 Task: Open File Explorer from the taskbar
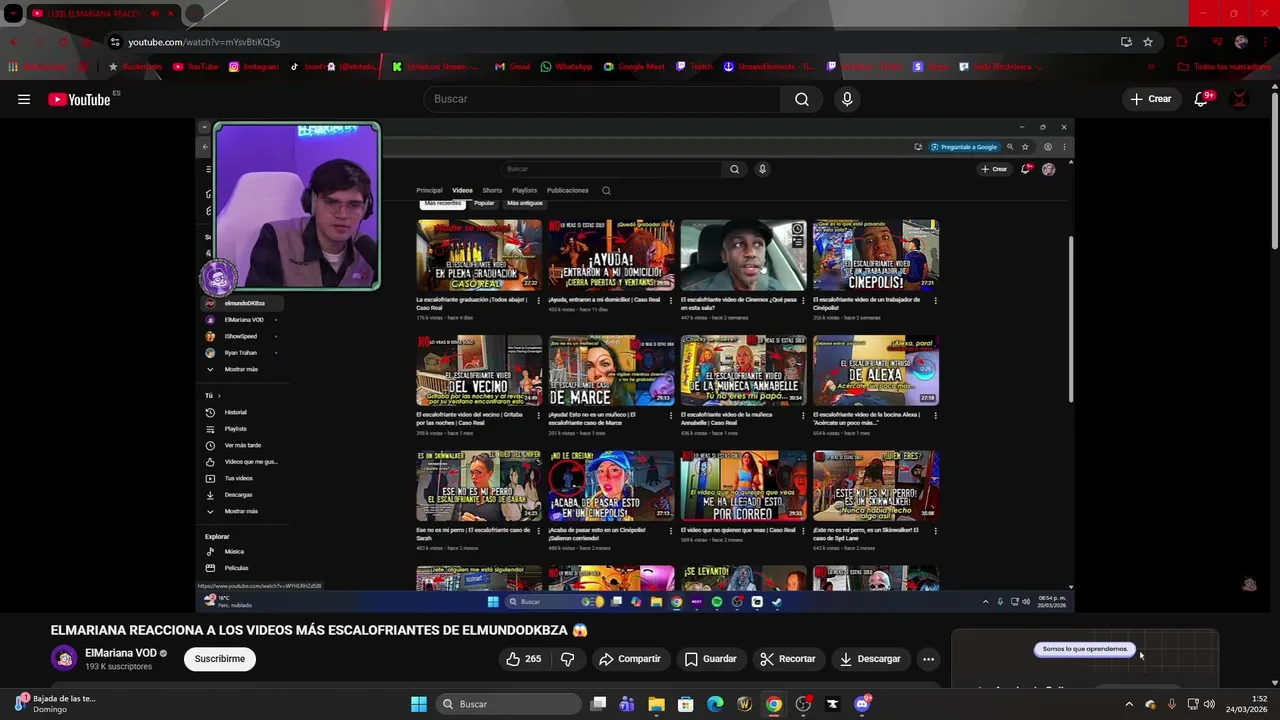click(657, 704)
